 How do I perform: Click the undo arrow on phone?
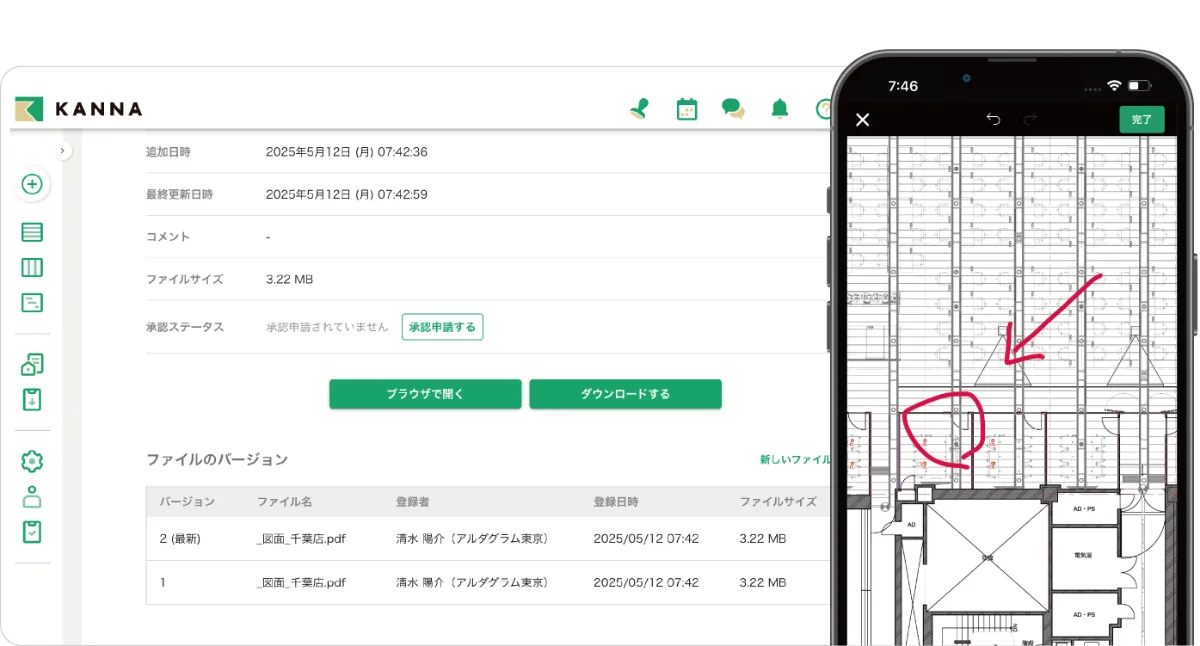pos(993,119)
